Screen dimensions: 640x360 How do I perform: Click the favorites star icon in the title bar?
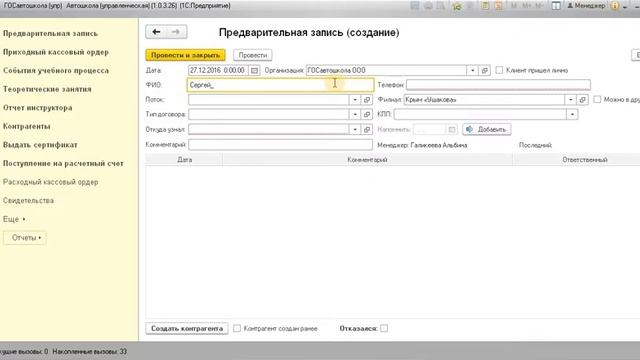[x=457, y=6]
